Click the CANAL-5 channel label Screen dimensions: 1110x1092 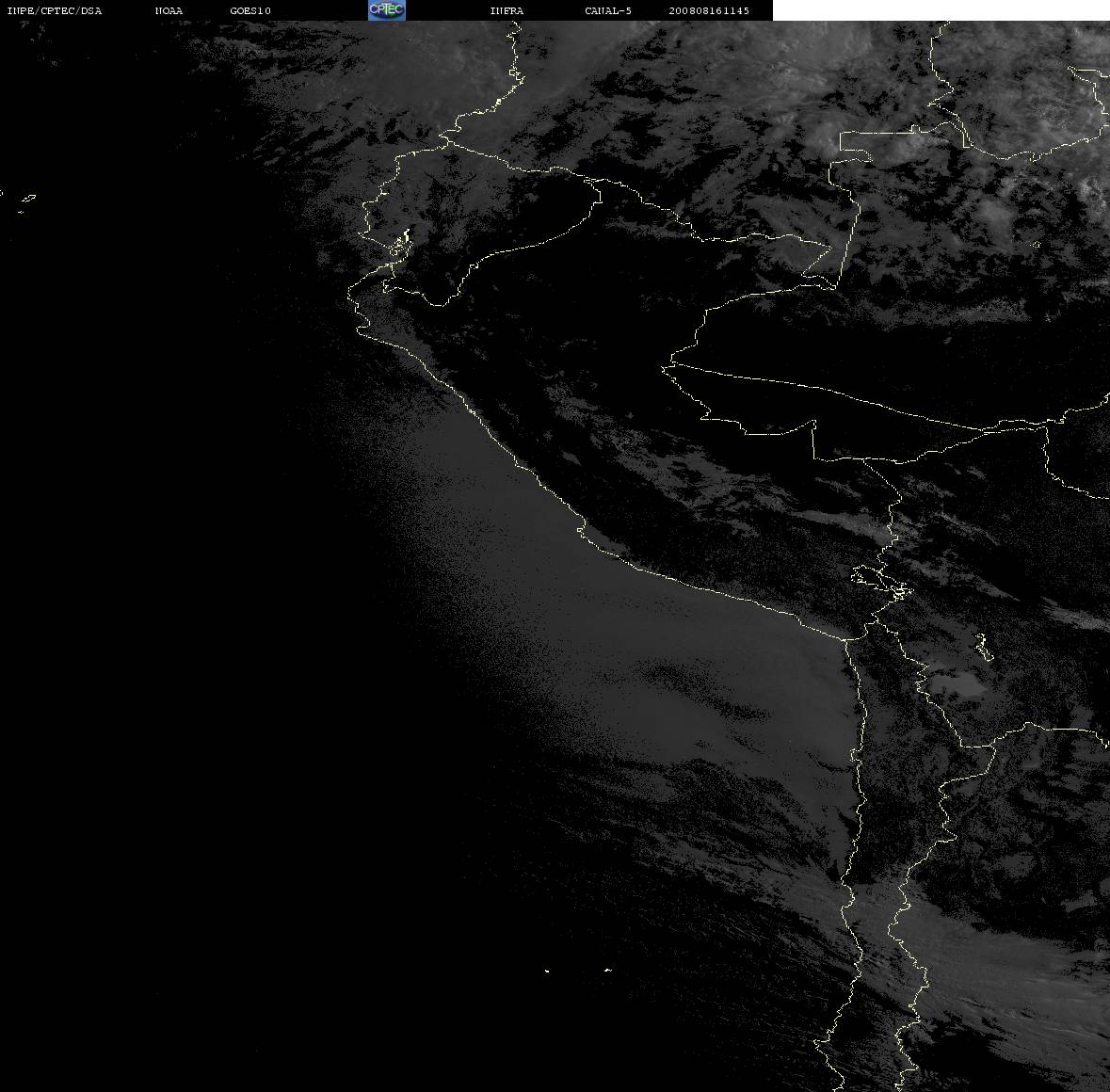coord(608,10)
